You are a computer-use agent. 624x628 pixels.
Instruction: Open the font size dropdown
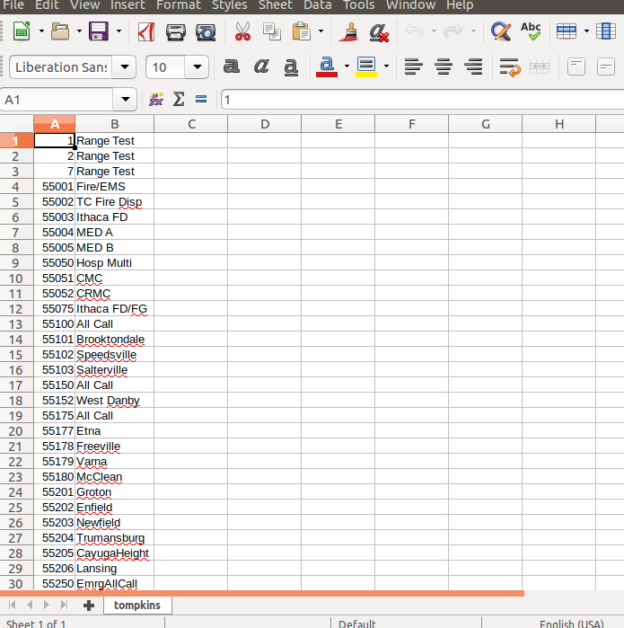click(196, 67)
